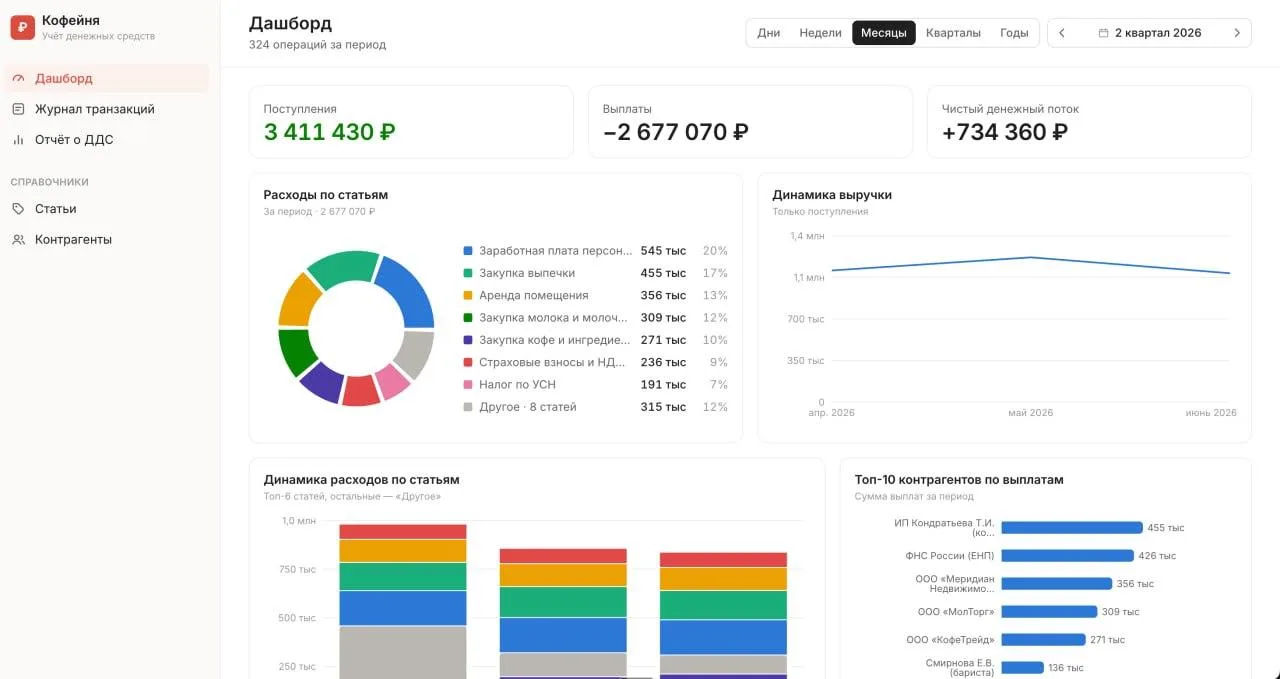Click the 324 операций за период subtitle

tap(317, 45)
